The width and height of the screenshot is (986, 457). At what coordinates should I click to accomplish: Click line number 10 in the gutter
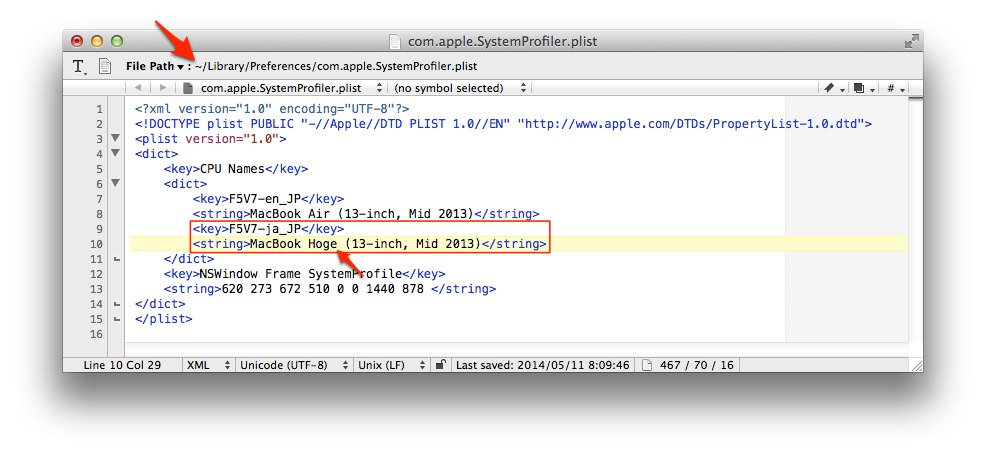click(x=96, y=244)
